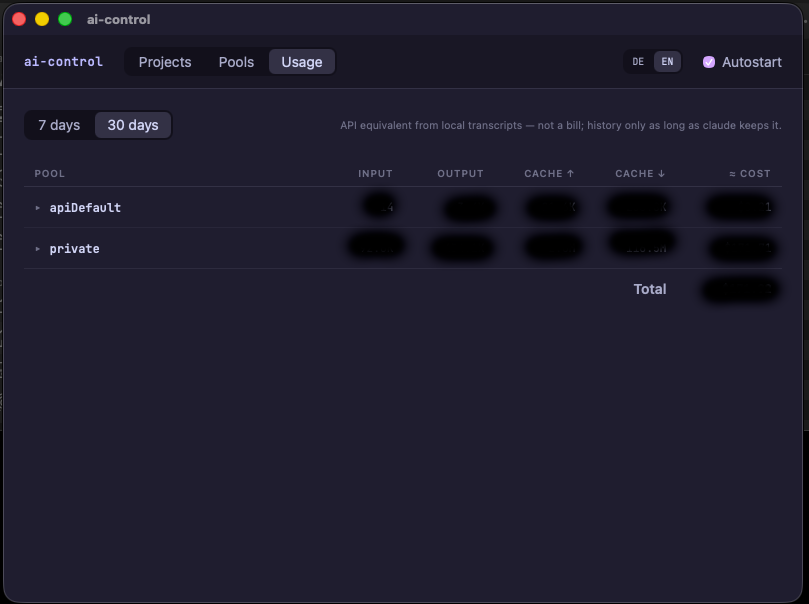Maximize the ai-control window with green button
The width and height of the screenshot is (809, 604).
65,19
